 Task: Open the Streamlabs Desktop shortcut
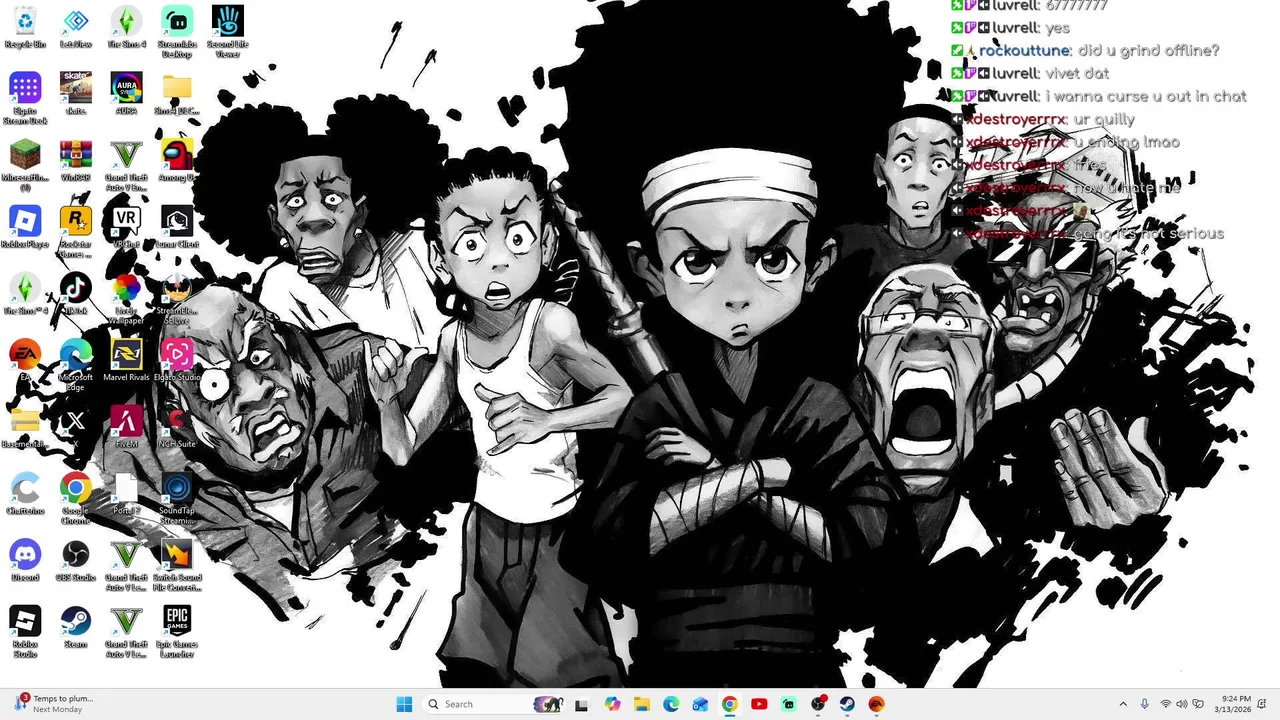click(x=177, y=31)
